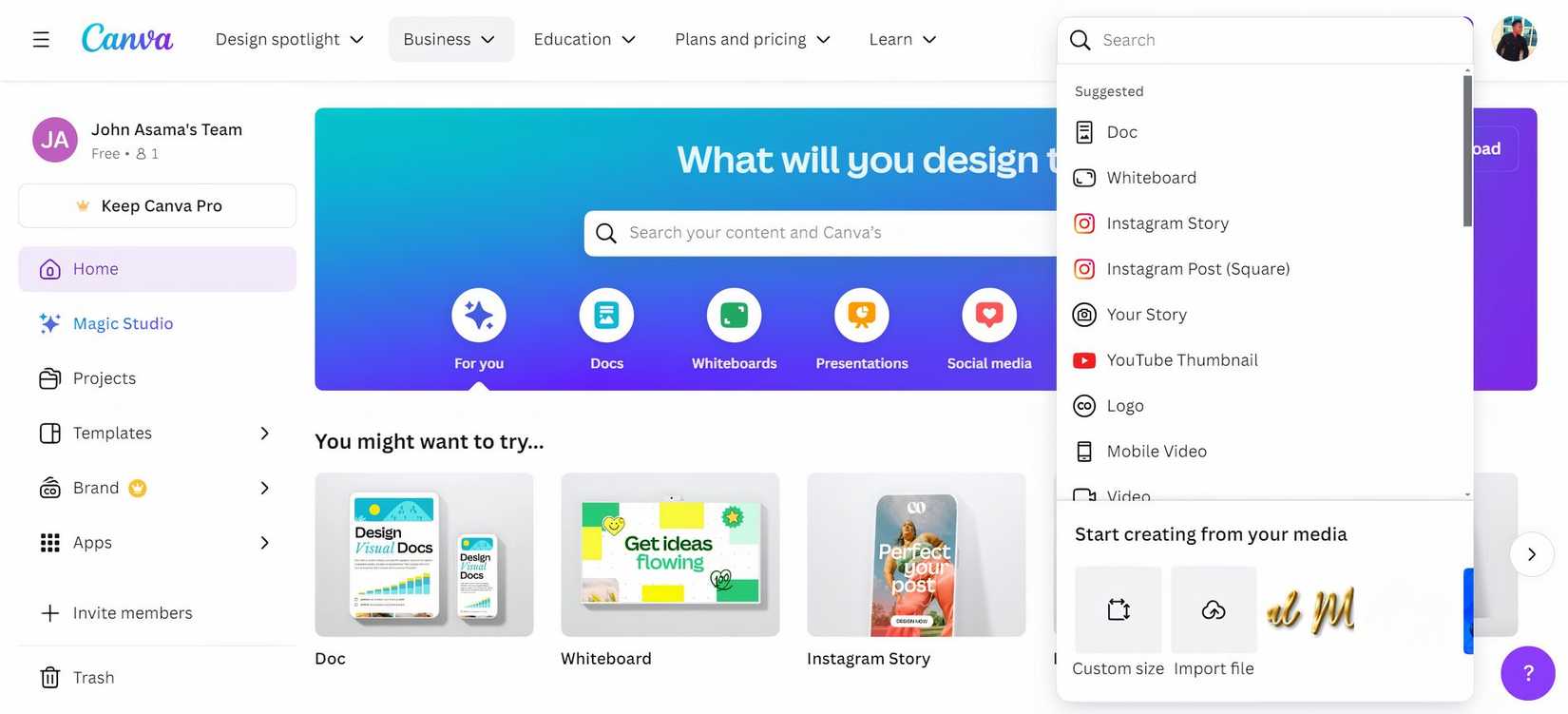Choose the Whiteboards category icon

click(734, 315)
